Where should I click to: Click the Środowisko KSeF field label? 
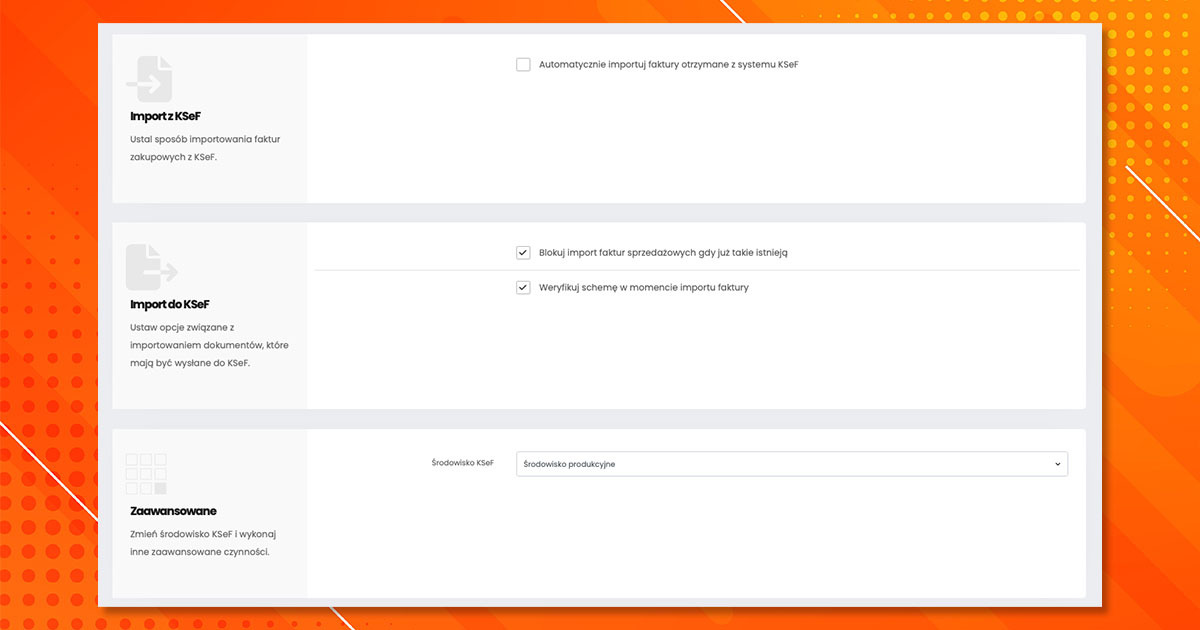pyautogui.click(x=462, y=463)
